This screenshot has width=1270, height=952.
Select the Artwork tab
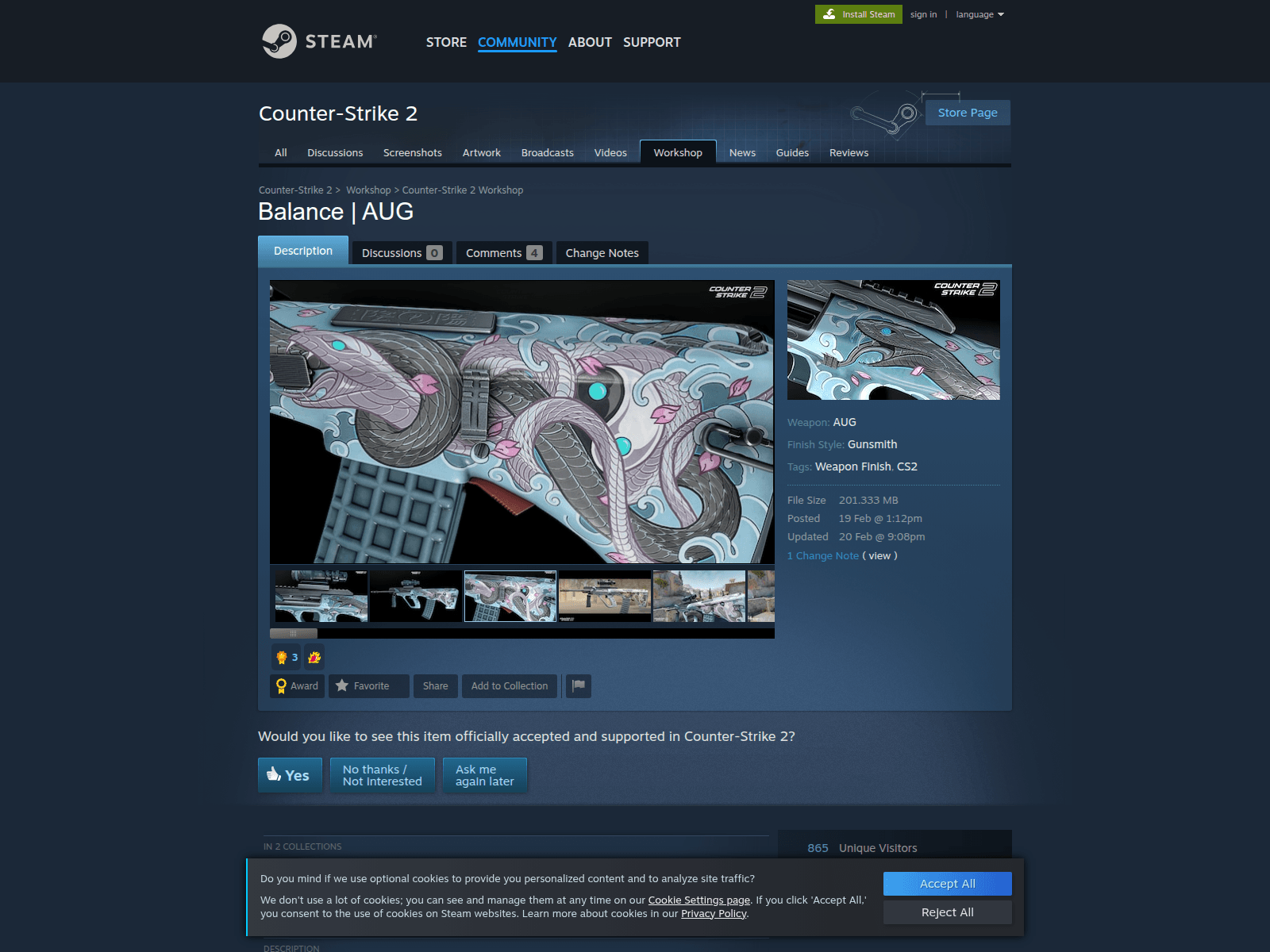(x=482, y=152)
